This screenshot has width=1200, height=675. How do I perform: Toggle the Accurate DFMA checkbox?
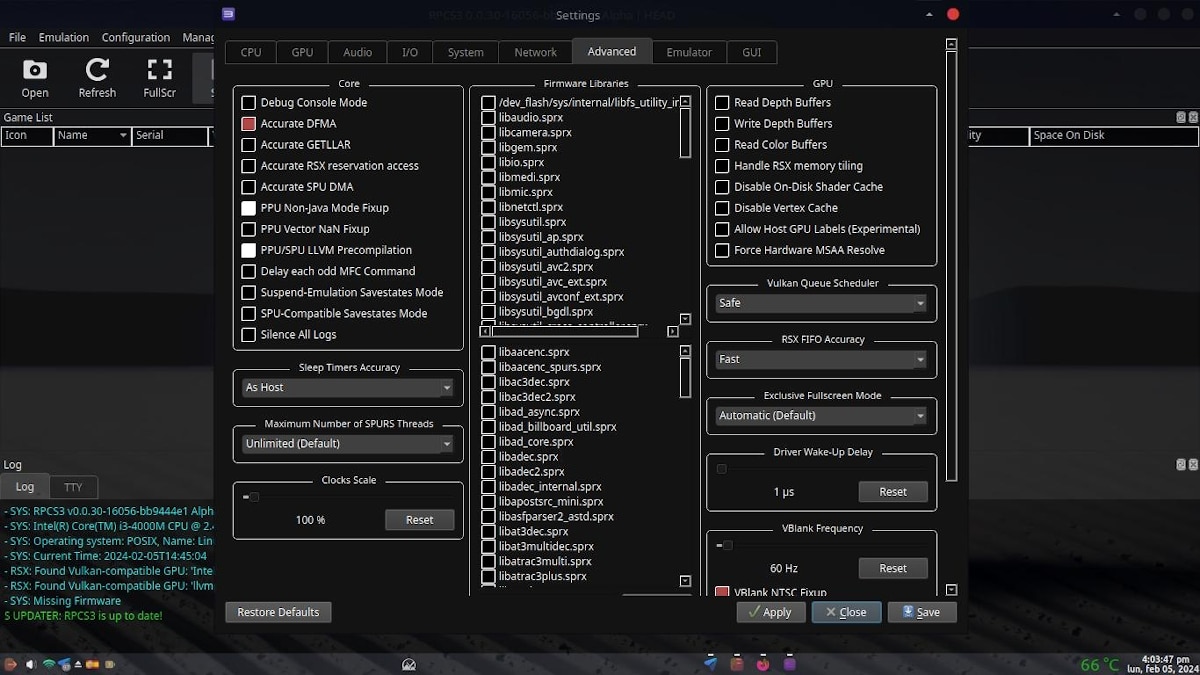click(249, 124)
